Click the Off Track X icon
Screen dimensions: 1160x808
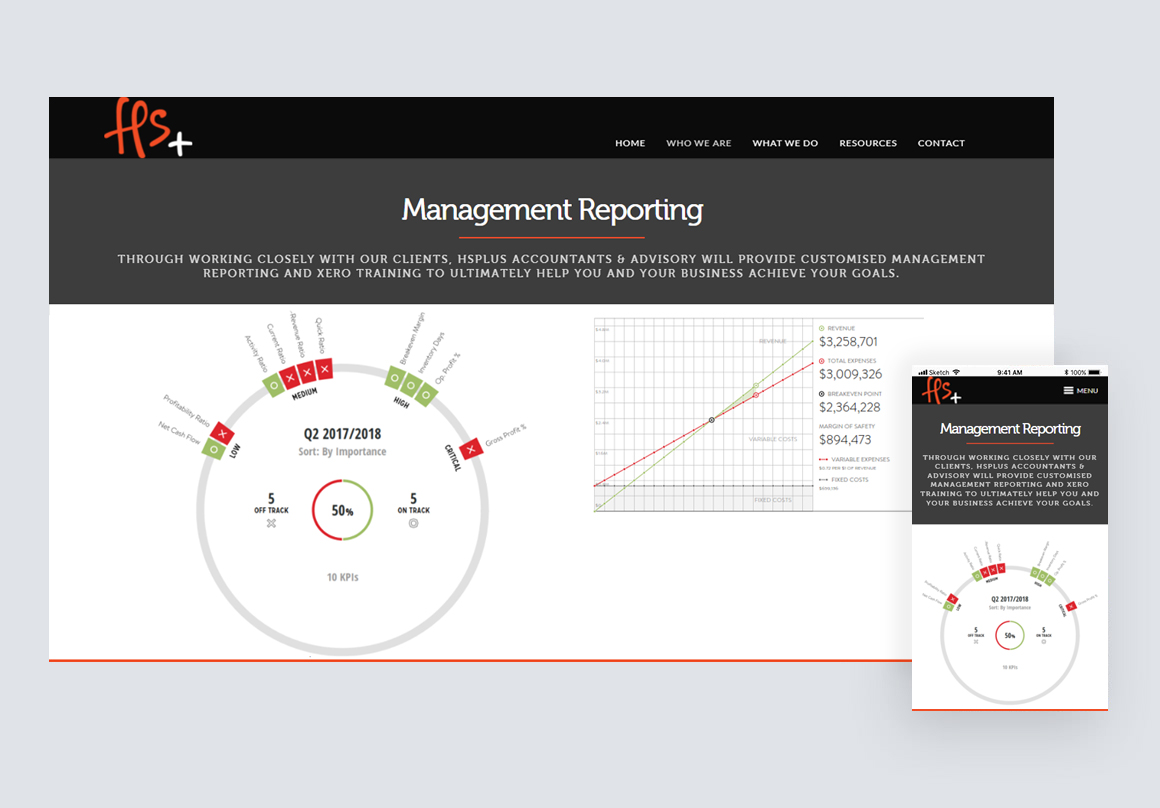coord(271,523)
